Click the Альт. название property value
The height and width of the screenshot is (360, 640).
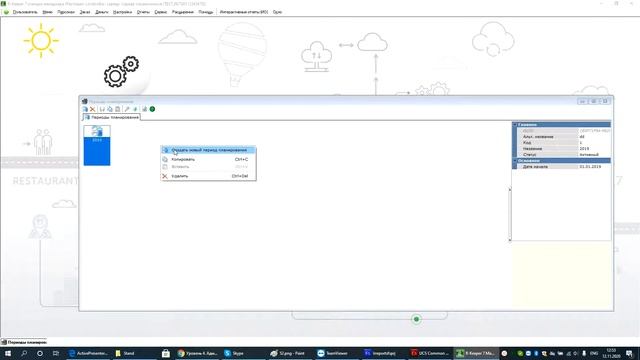[594, 137]
